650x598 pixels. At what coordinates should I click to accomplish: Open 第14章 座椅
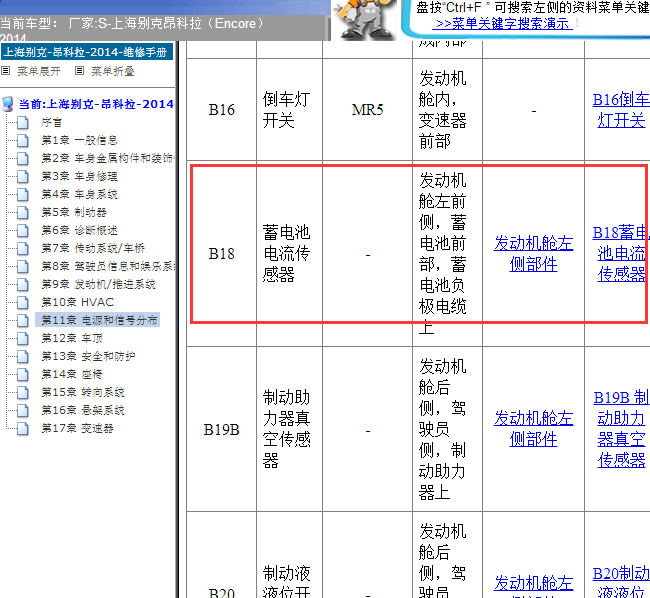click(x=72, y=374)
